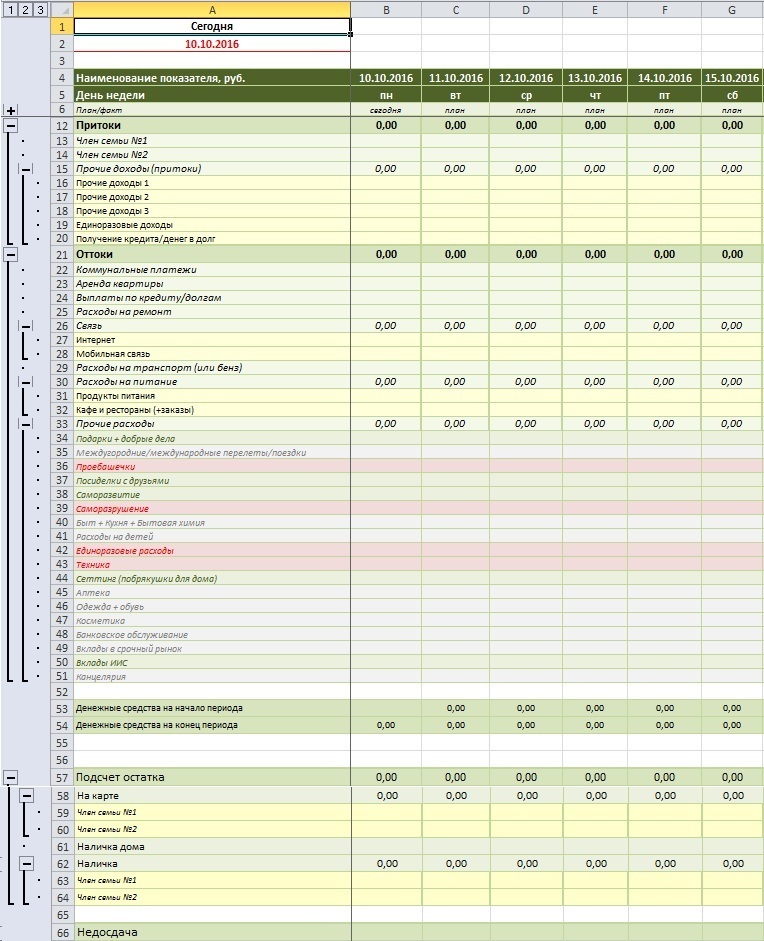This screenshot has height=941, width=764.
Task: Select row 57 header
Action: pos(62,778)
